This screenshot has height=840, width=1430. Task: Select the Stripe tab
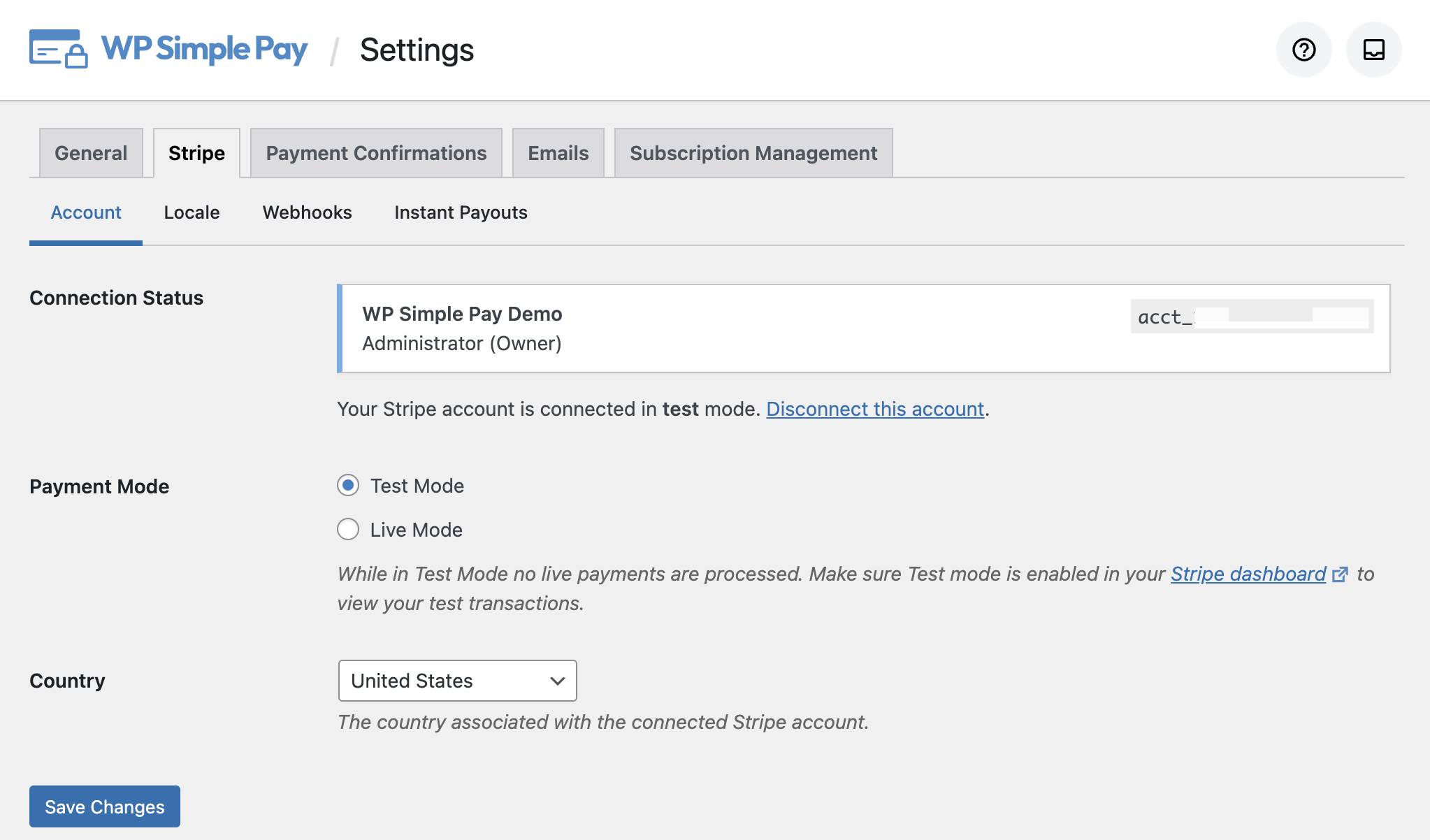[x=196, y=153]
